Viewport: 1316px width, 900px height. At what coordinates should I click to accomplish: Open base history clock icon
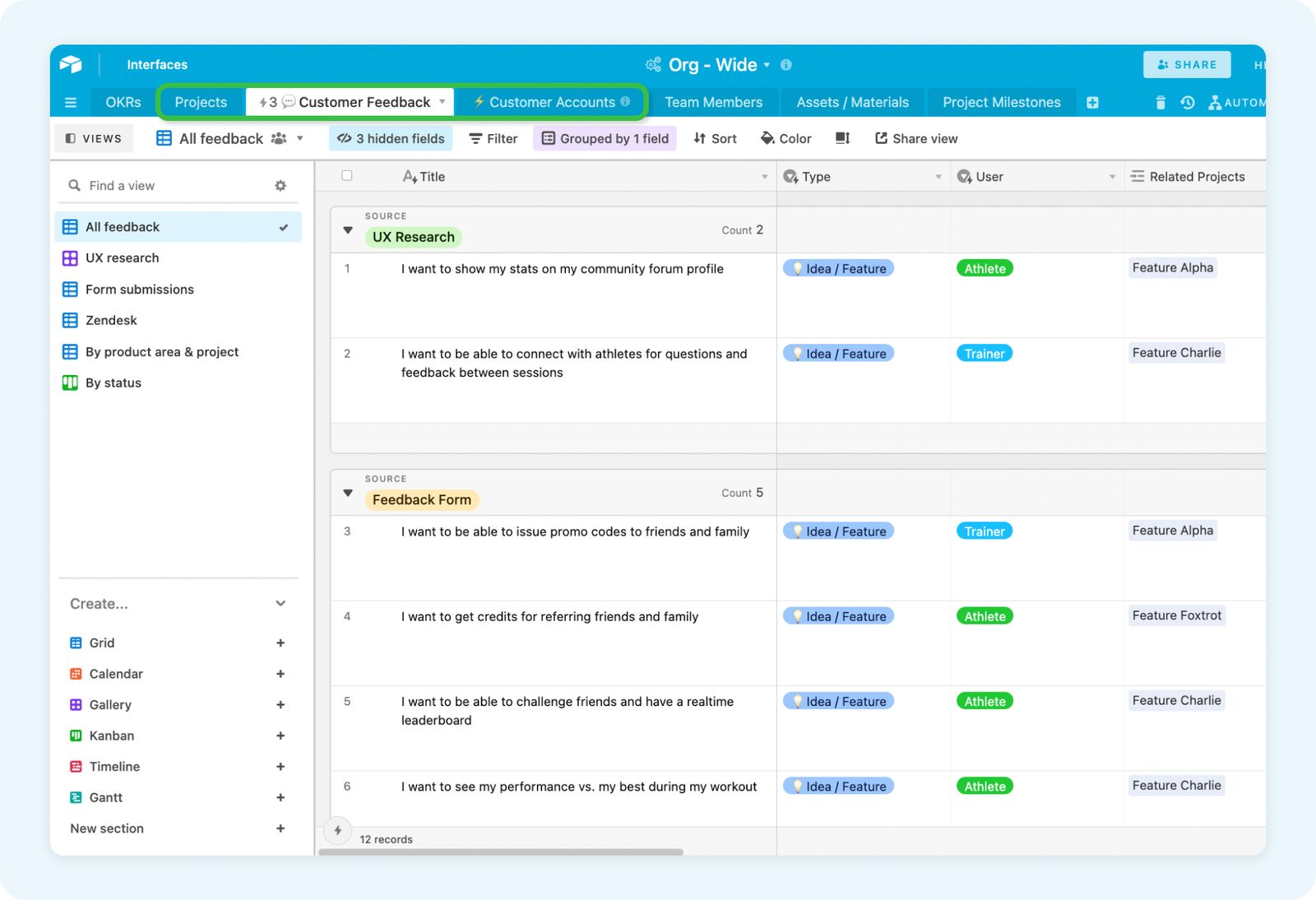[x=1187, y=103]
